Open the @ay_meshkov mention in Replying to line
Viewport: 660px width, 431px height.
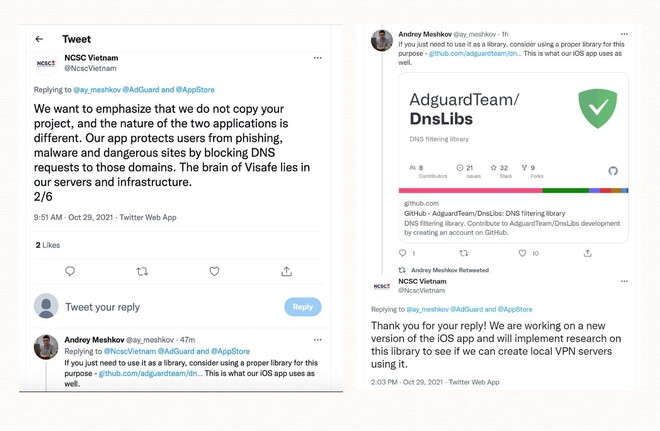(x=97, y=90)
